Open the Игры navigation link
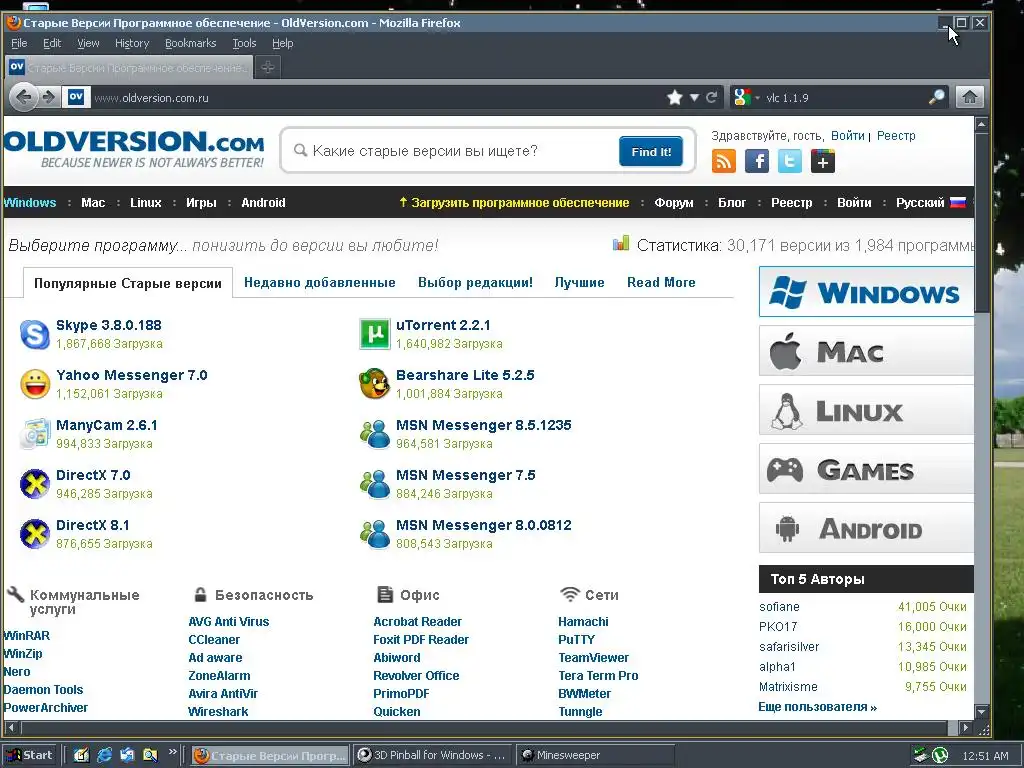The width and height of the screenshot is (1024, 768). (x=201, y=202)
